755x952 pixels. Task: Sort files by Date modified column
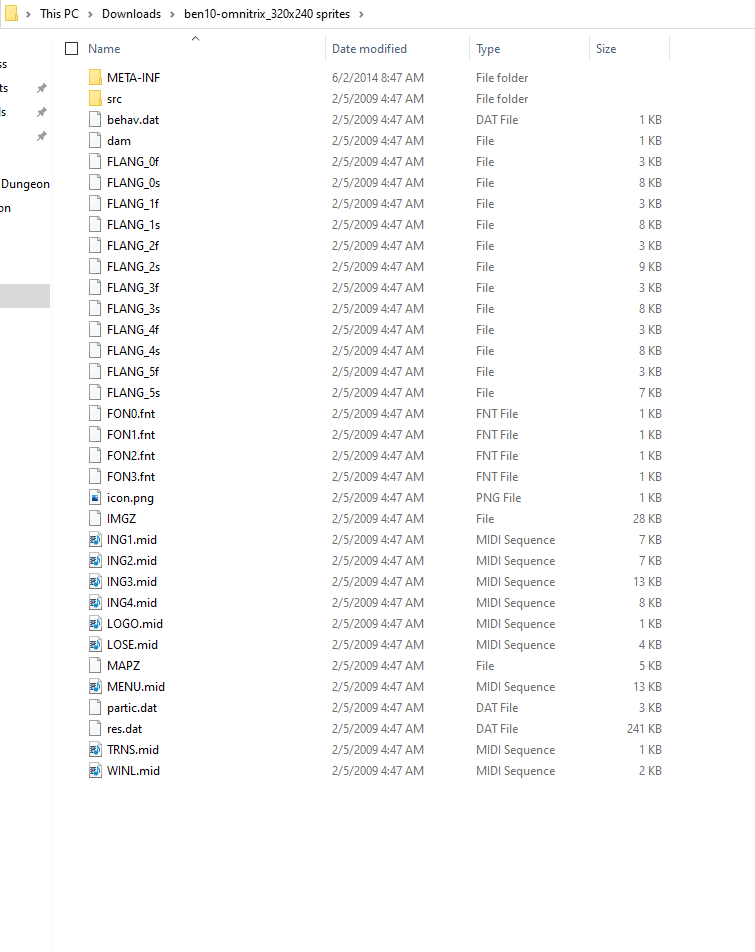pyautogui.click(x=369, y=49)
